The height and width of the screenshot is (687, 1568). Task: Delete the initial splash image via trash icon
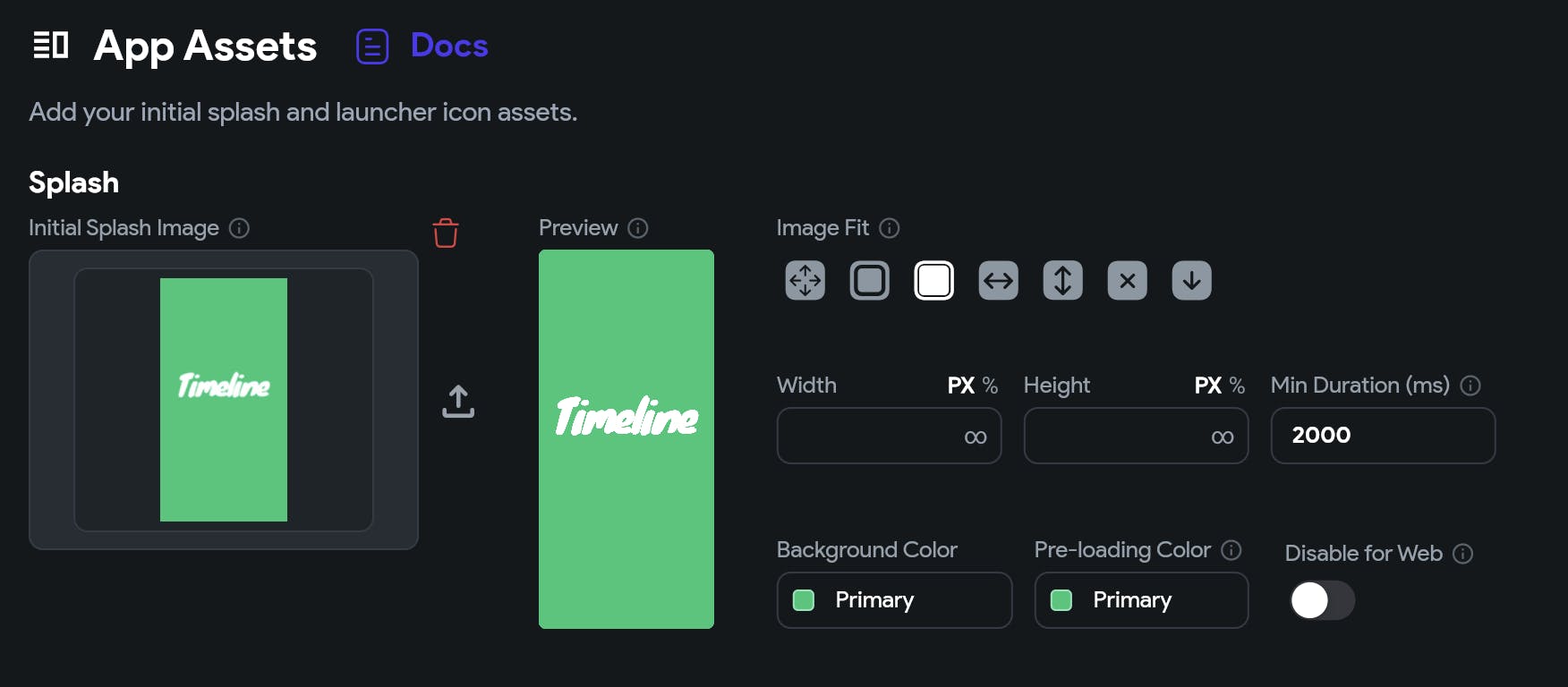[x=446, y=233]
